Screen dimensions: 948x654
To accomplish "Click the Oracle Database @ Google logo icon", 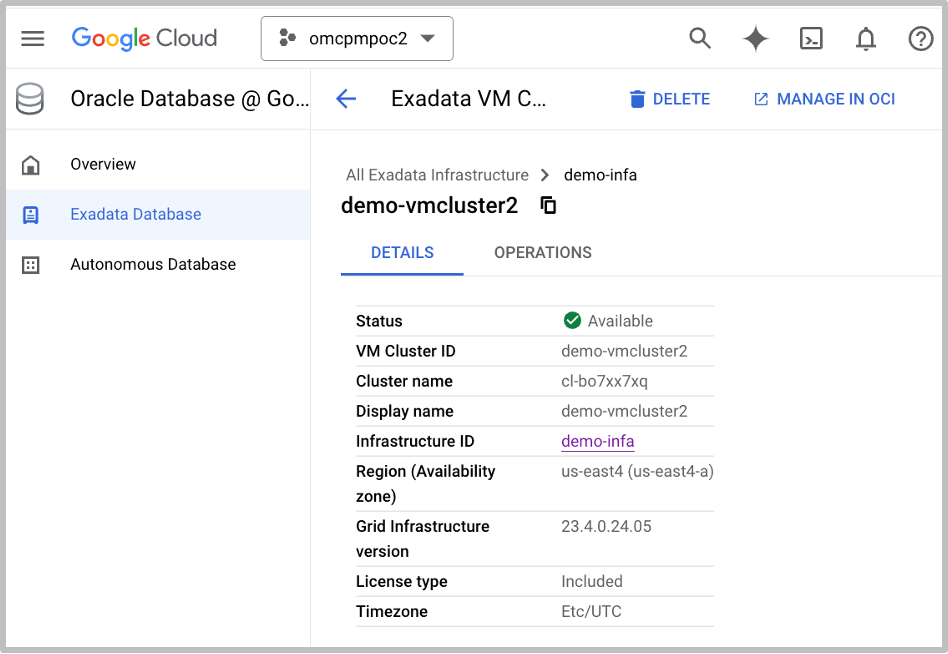I will (29, 99).
